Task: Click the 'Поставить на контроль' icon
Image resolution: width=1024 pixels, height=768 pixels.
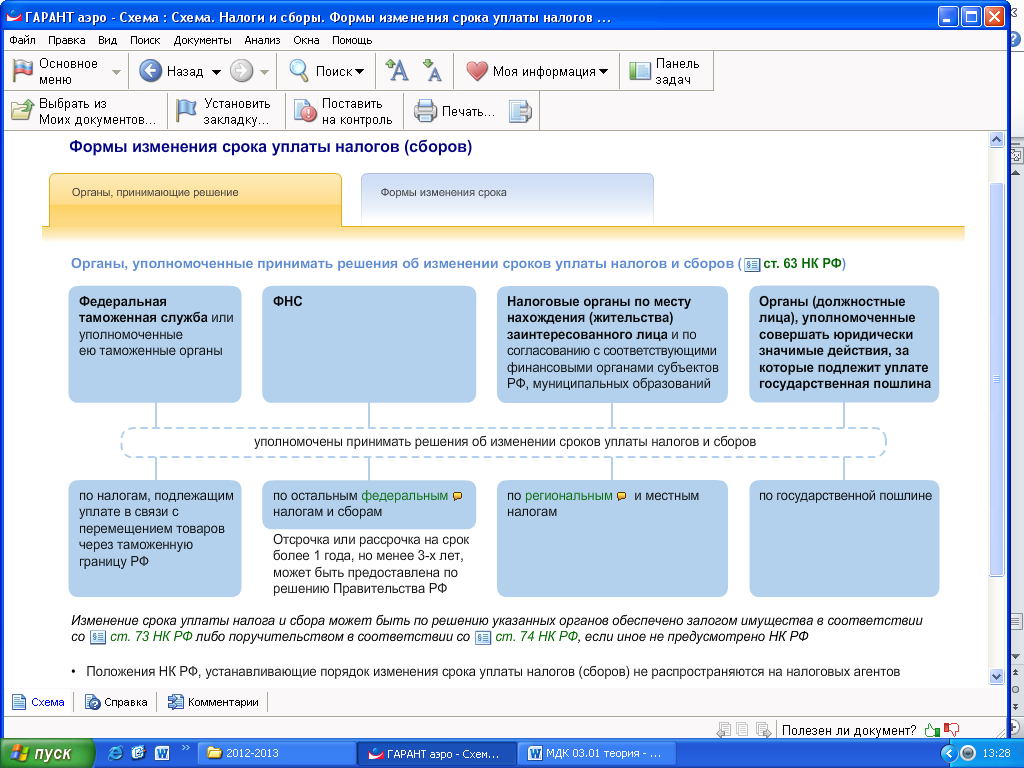Action: click(304, 111)
